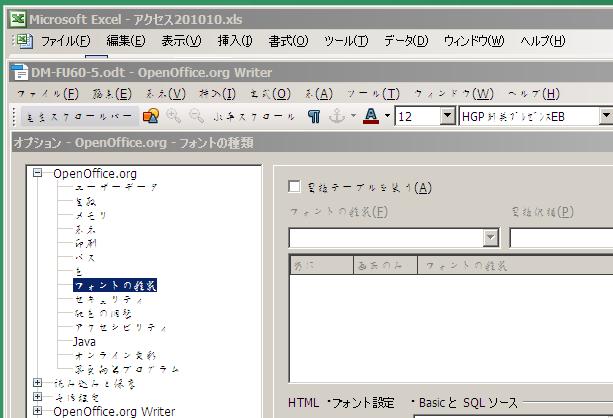Open the font size 12 dropdown
The height and width of the screenshot is (418, 613).
point(447,117)
